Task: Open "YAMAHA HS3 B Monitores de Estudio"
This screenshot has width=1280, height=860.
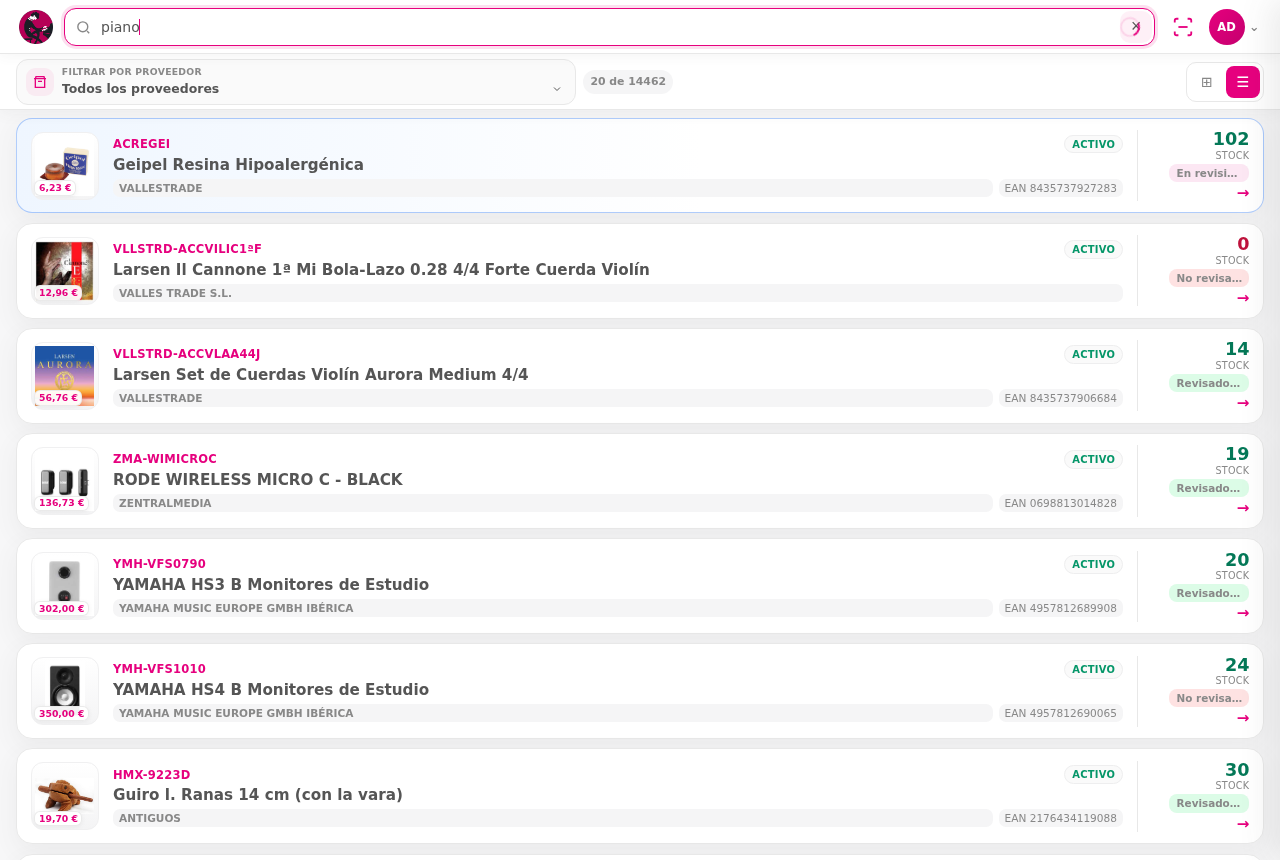Action: point(271,585)
